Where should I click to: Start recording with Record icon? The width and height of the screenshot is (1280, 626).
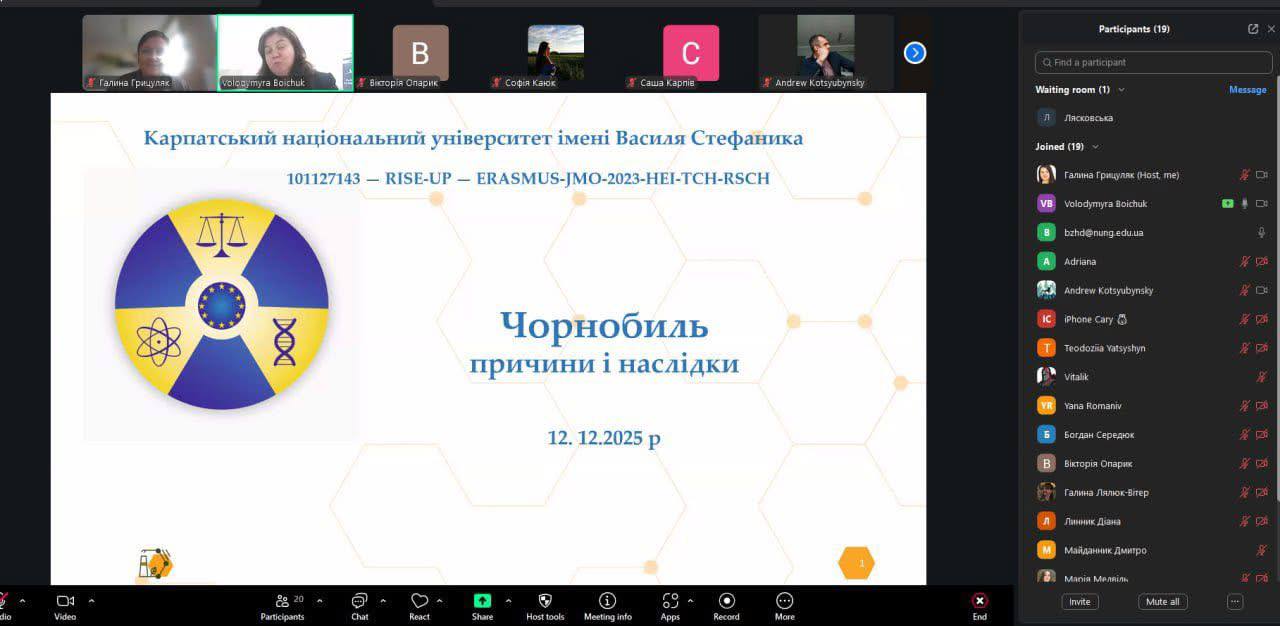point(727,601)
